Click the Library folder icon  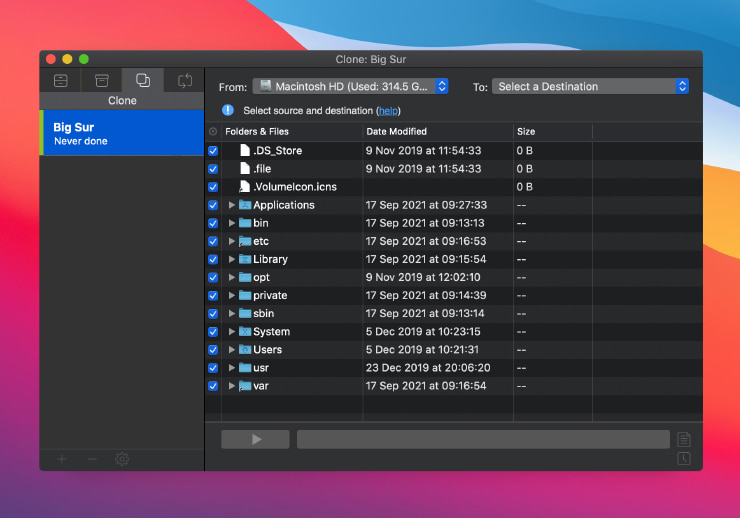(244, 259)
